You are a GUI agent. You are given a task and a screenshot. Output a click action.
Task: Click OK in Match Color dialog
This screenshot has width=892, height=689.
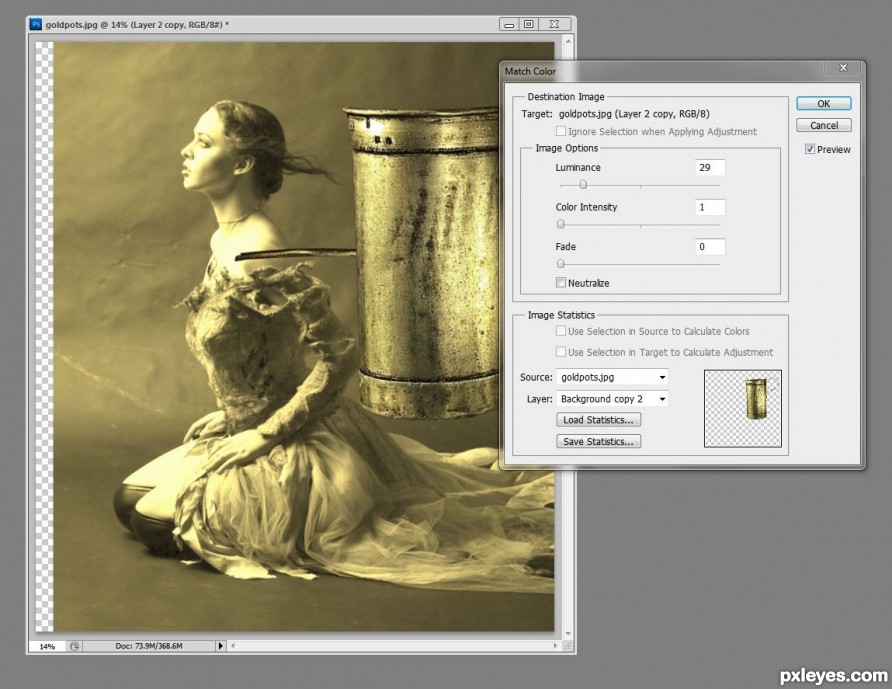823,104
